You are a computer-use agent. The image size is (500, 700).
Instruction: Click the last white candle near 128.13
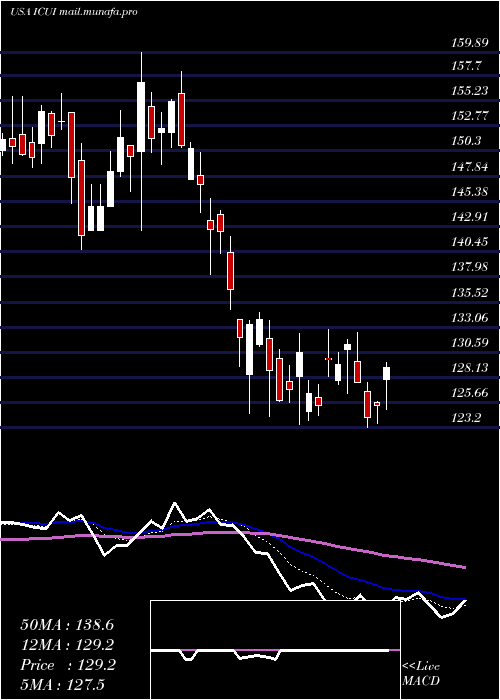coord(386,374)
